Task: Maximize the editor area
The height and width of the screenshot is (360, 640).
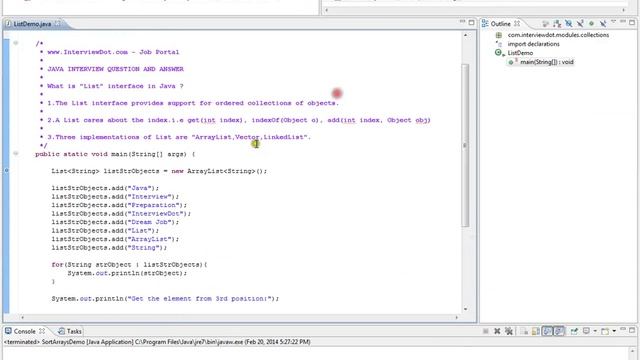Action: 471,22
